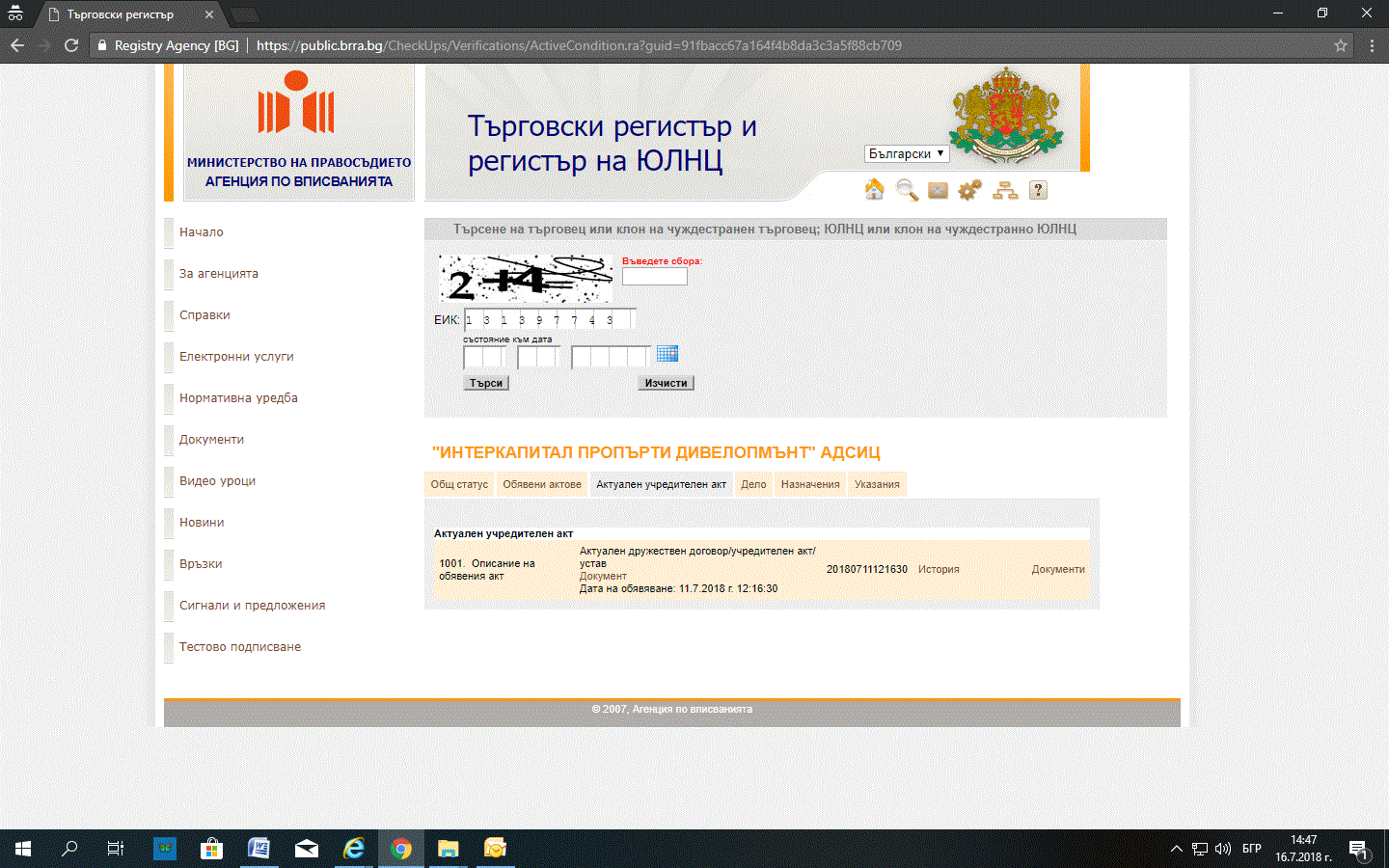This screenshot has height=868, width=1389.
Task: Open the site map icon
Action: [x=1005, y=190]
